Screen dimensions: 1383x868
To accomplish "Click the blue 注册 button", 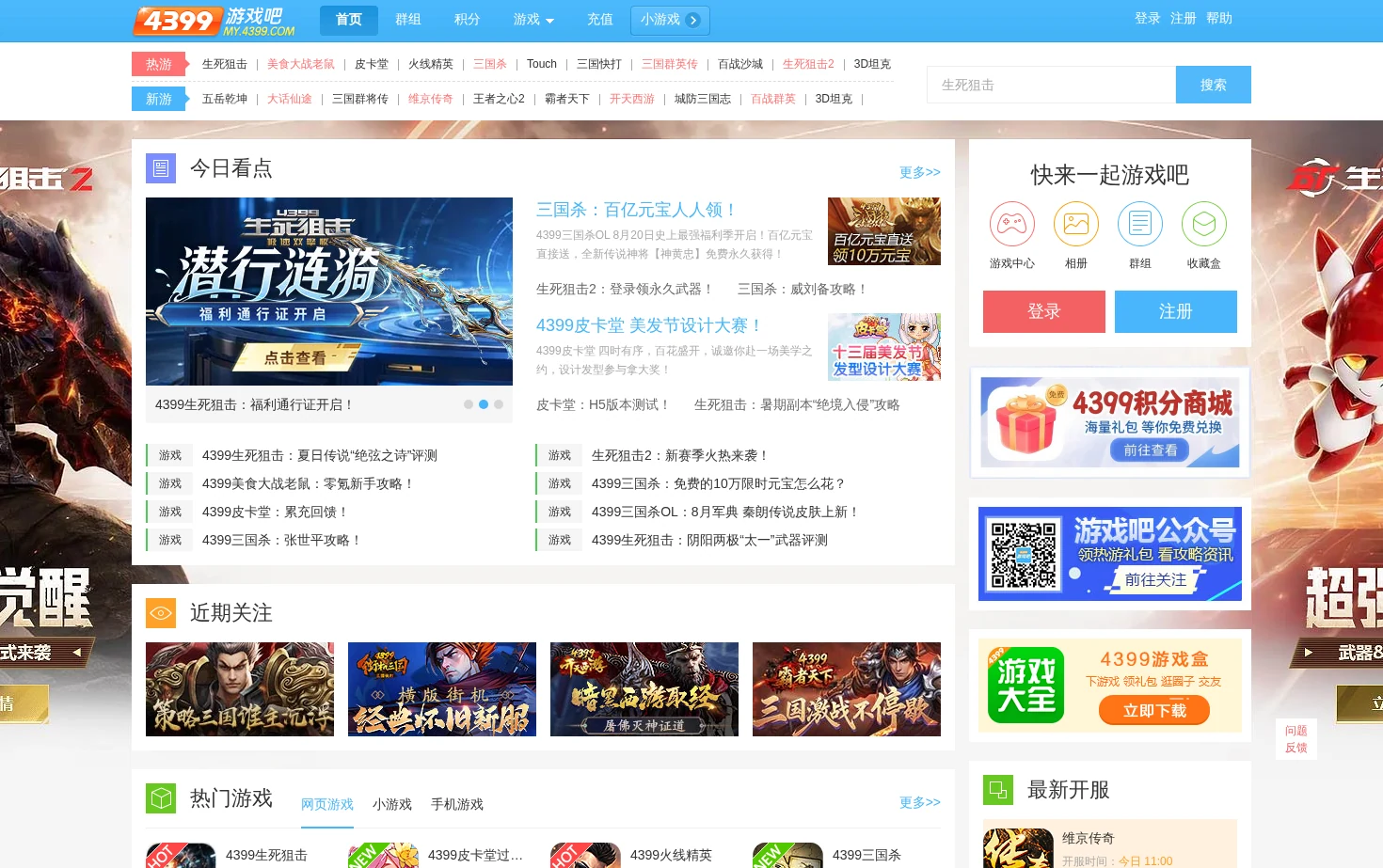I will (1176, 311).
